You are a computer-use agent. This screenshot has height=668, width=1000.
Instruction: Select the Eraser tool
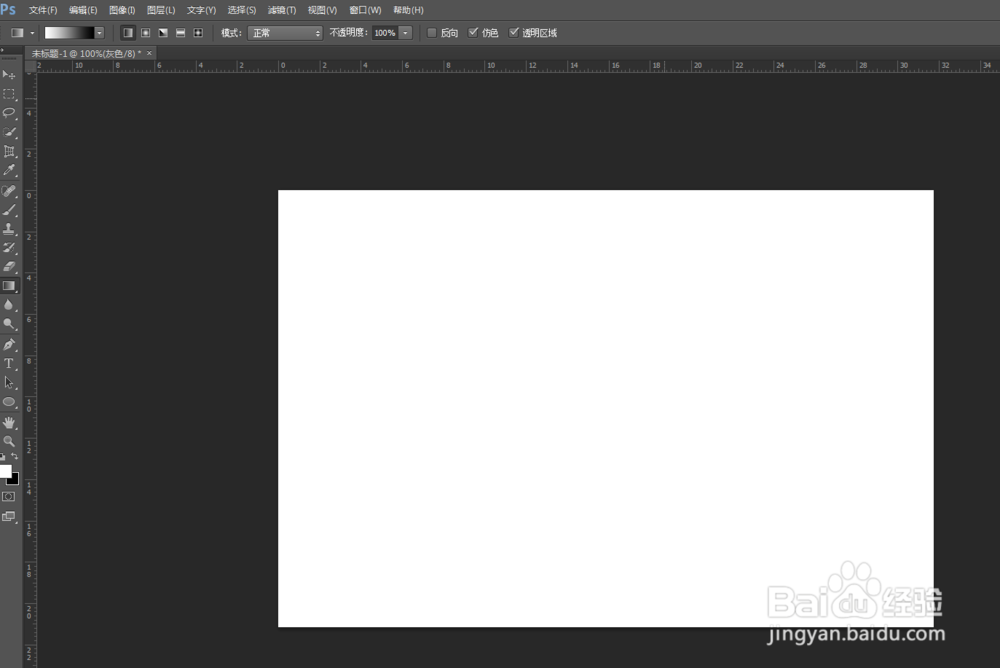pos(9,267)
